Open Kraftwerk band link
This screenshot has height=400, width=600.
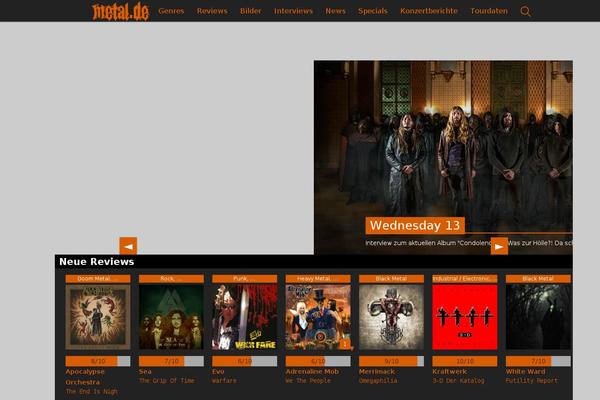[x=450, y=371]
